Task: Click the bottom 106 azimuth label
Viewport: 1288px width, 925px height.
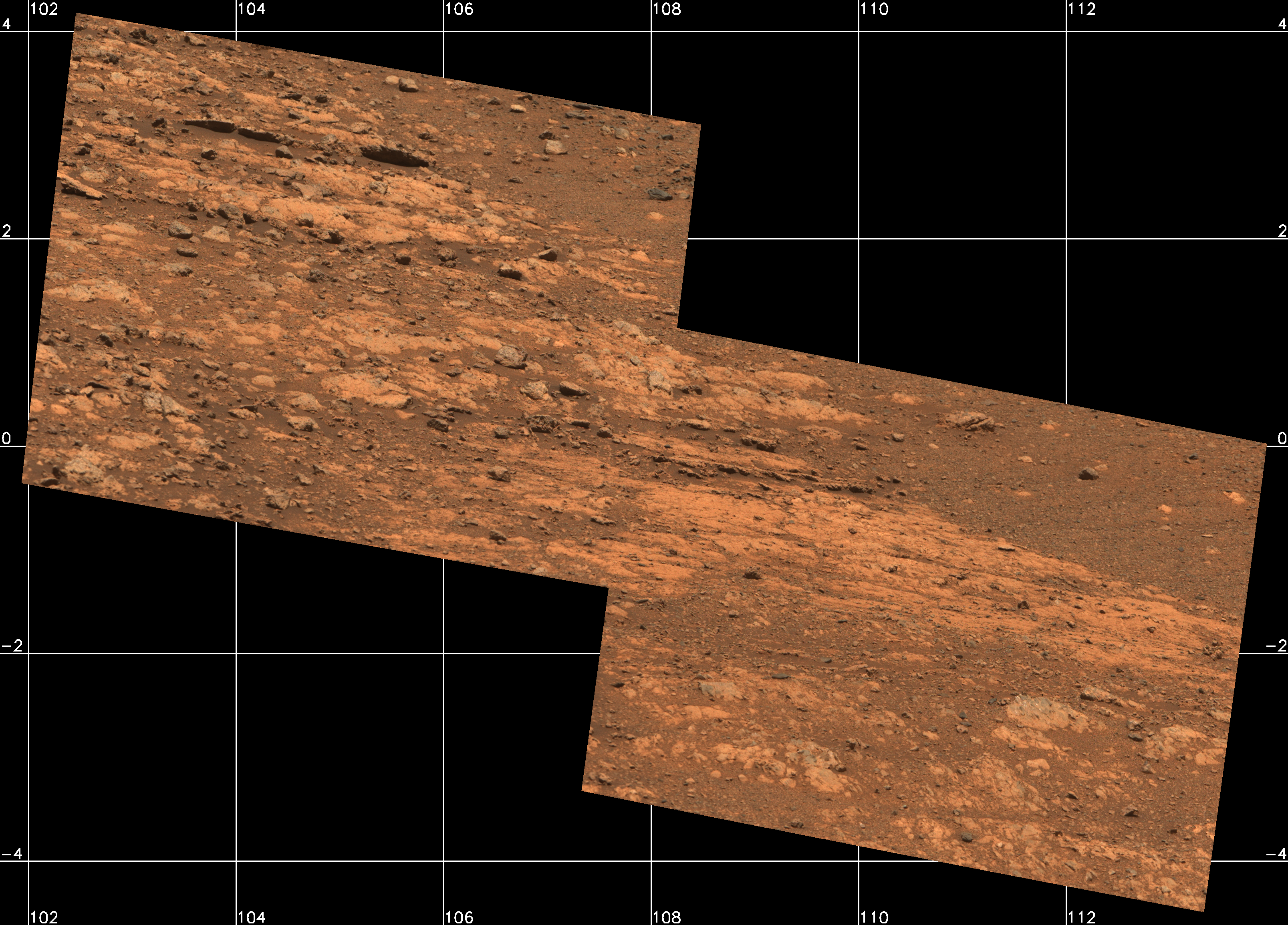Action: pos(460,917)
